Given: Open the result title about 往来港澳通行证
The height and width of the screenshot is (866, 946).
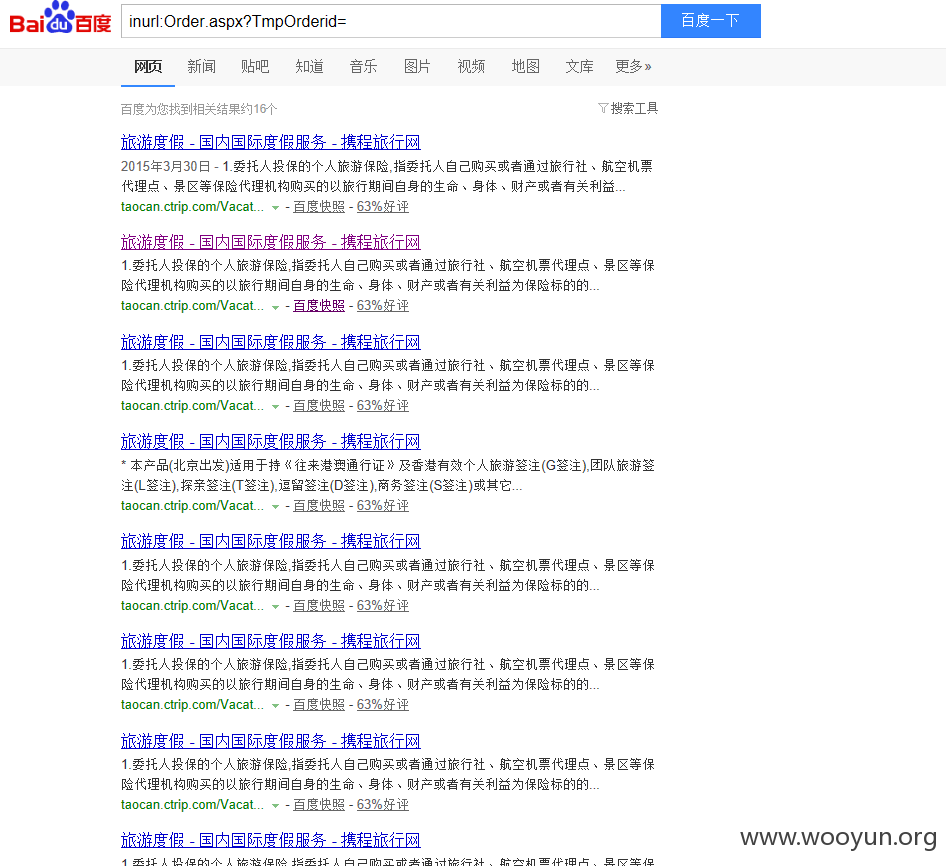Looking at the screenshot, I should coord(270,442).
